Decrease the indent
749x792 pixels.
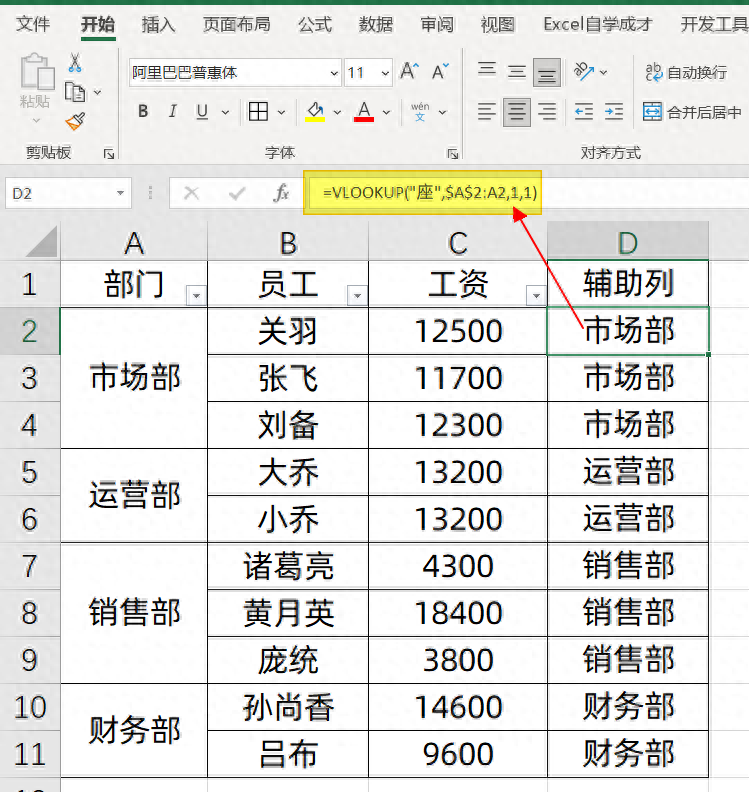point(584,112)
